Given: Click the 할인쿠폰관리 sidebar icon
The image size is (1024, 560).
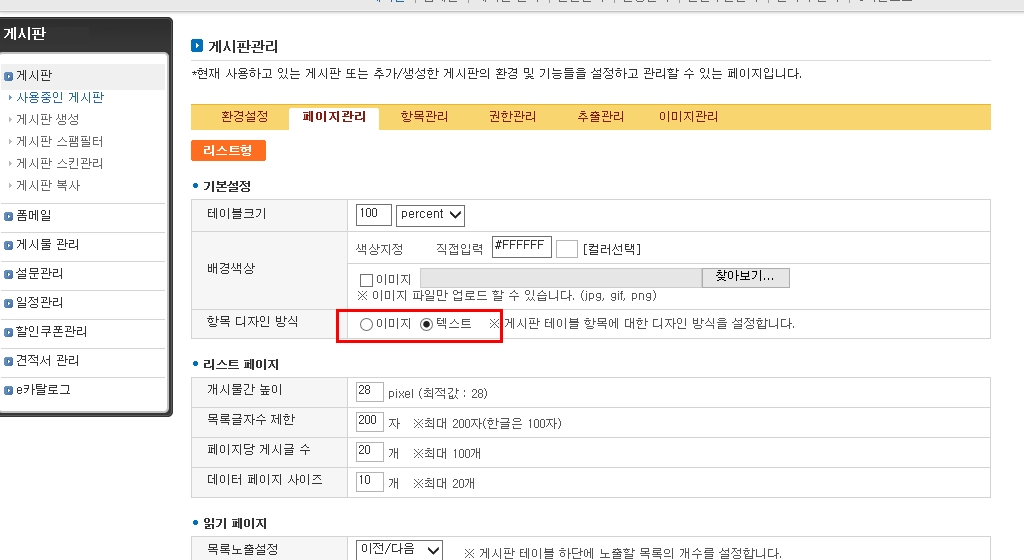Looking at the screenshot, I should (9, 332).
